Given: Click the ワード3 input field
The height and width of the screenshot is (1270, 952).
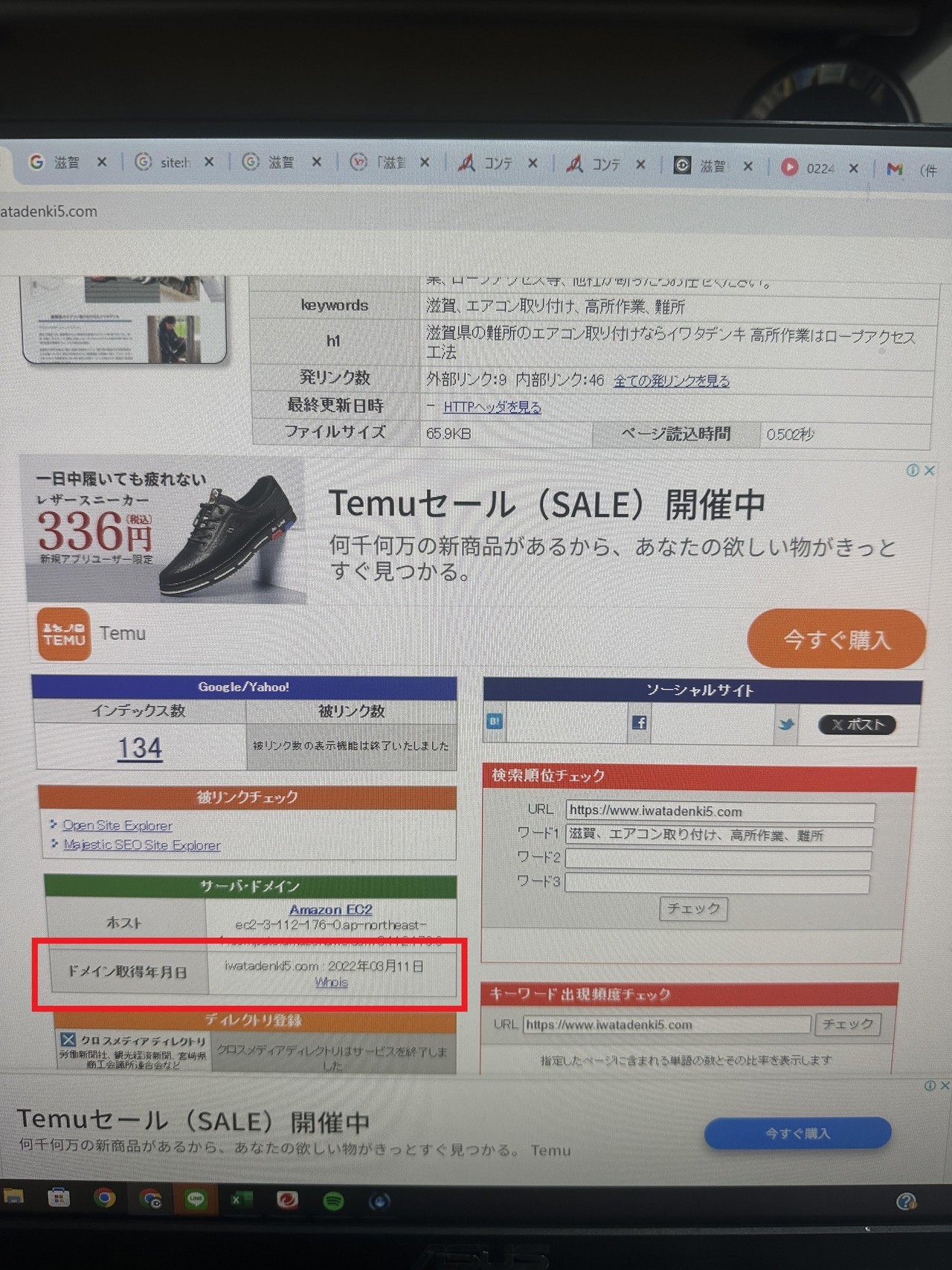Looking at the screenshot, I should pyautogui.click(x=717, y=884).
